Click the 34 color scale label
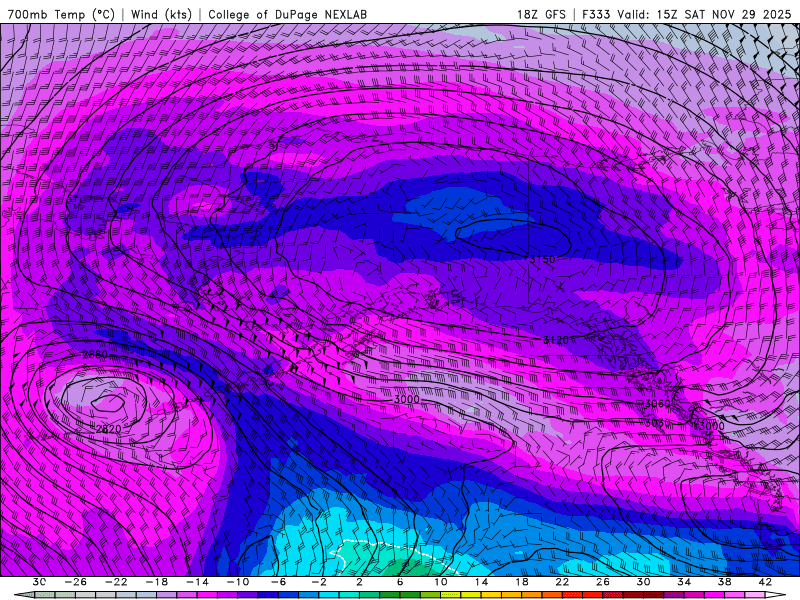 (684, 582)
